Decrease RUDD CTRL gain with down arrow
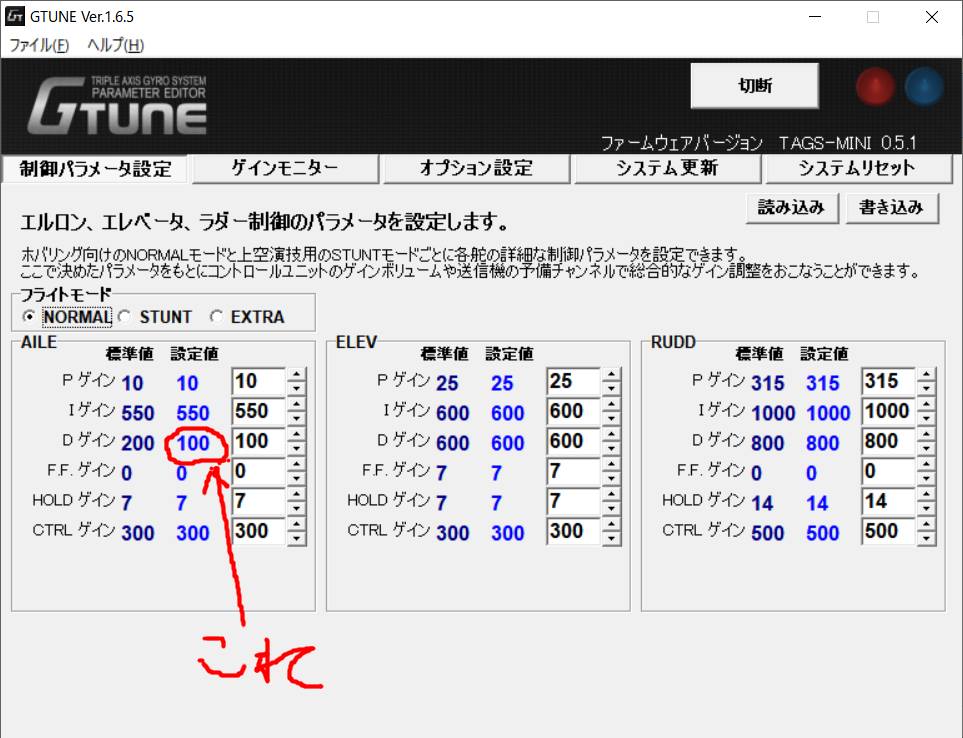Image resolution: width=963 pixels, height=738 pixels. click(x=926, y=538)
